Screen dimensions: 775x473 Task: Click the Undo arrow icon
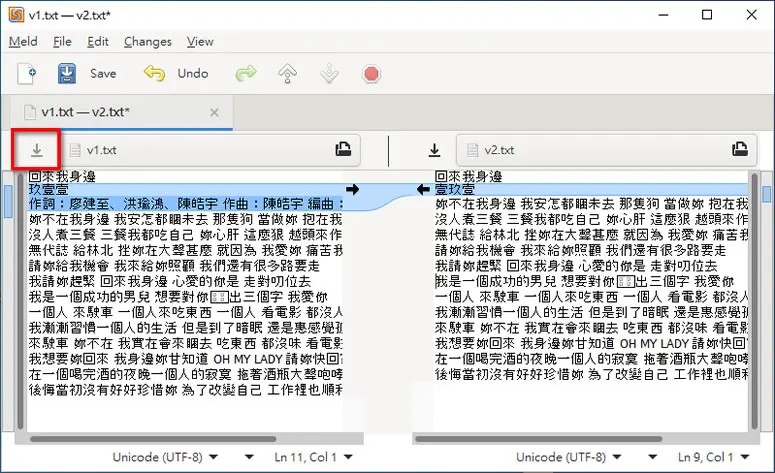click(x=154, y=74)
